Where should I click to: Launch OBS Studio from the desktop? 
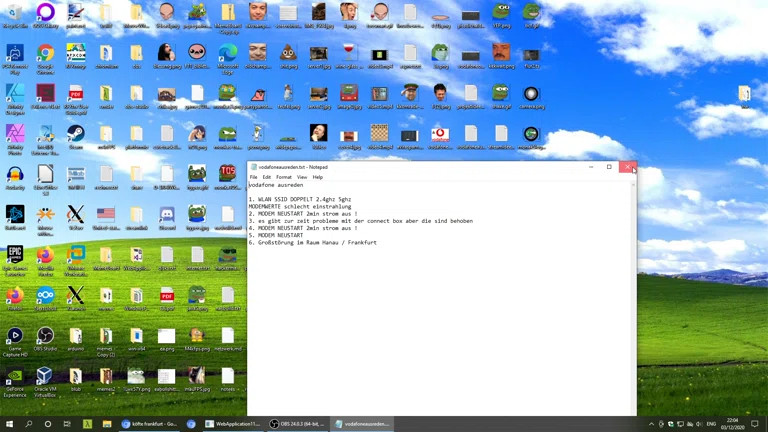click(x=45, y=337)
